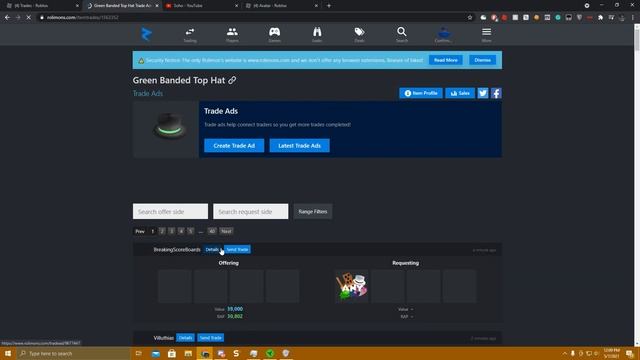Close the Green Banded Top Hat tab
The height and width of the screenshot is (360, 640).
pyautogui.click(x=157, y=6)
